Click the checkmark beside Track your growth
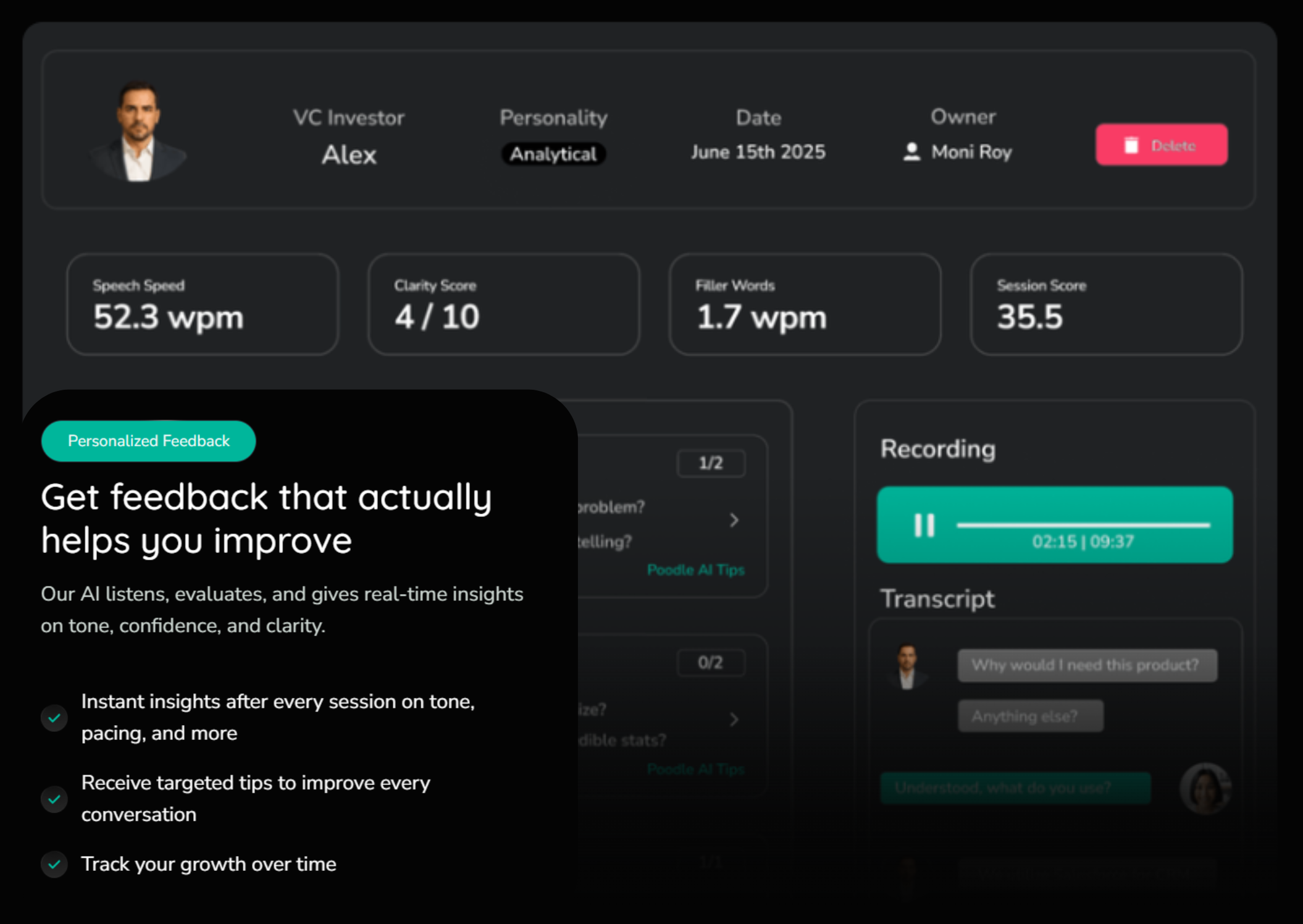 [x=54, y=864]
